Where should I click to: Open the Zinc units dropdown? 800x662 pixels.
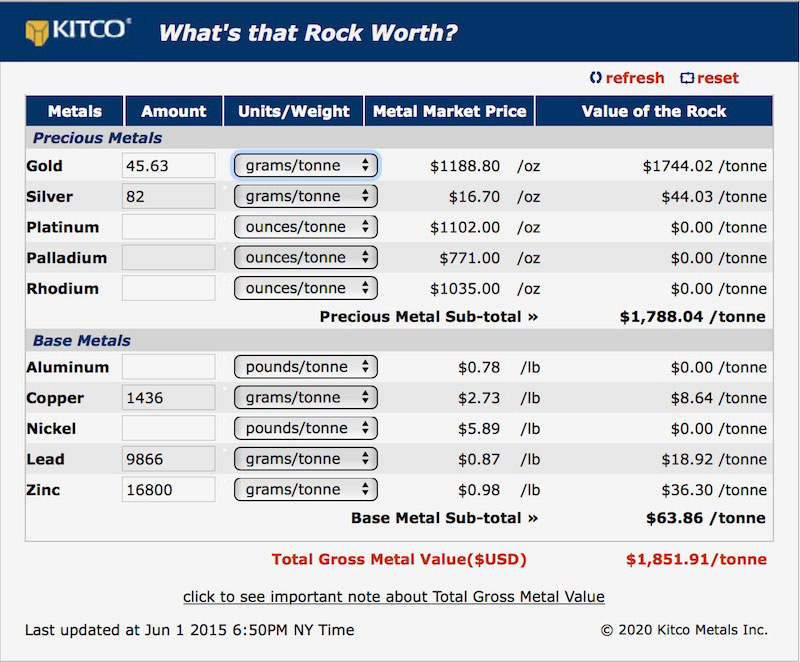306,489
